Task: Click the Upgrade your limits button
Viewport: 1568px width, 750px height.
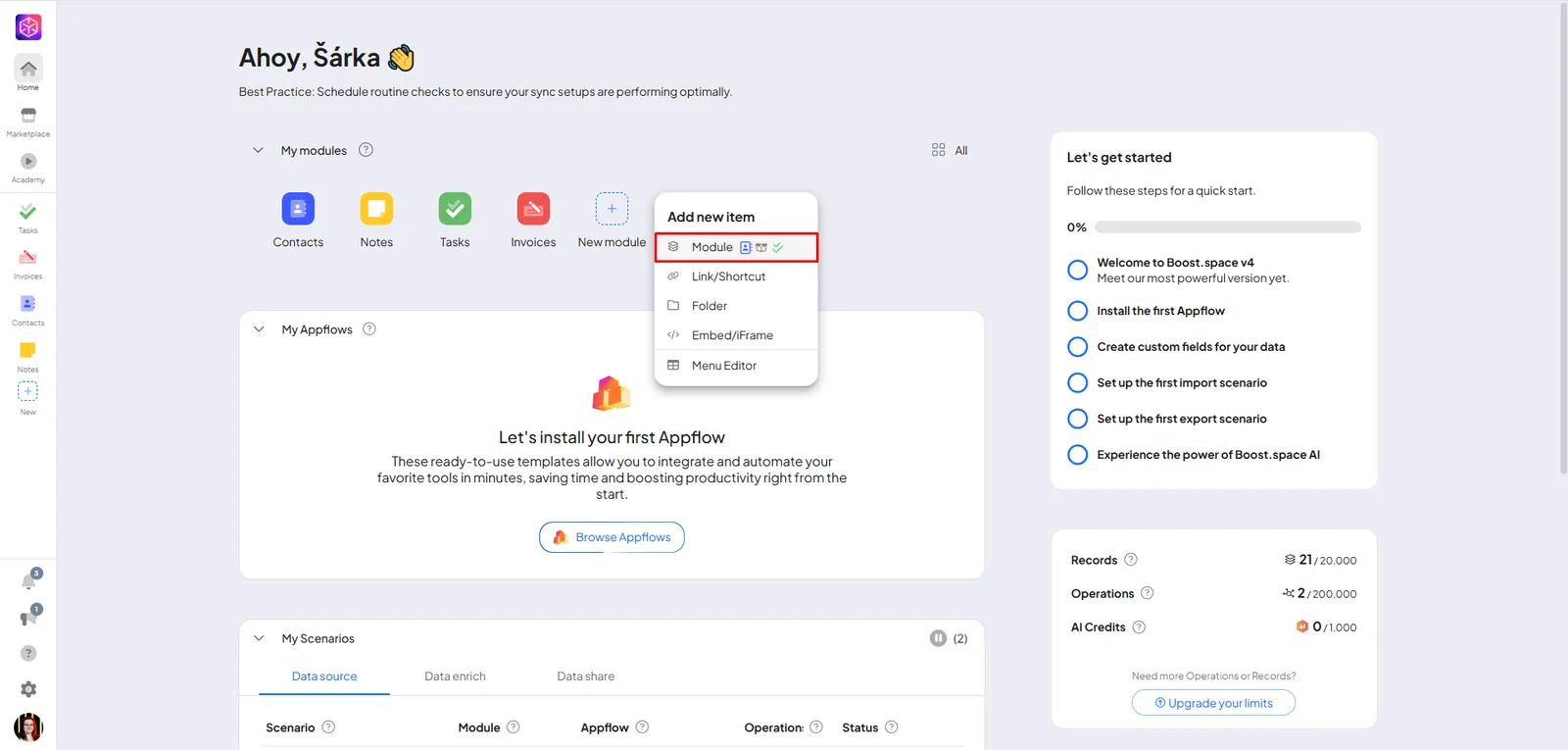Action: [1213, 703]
